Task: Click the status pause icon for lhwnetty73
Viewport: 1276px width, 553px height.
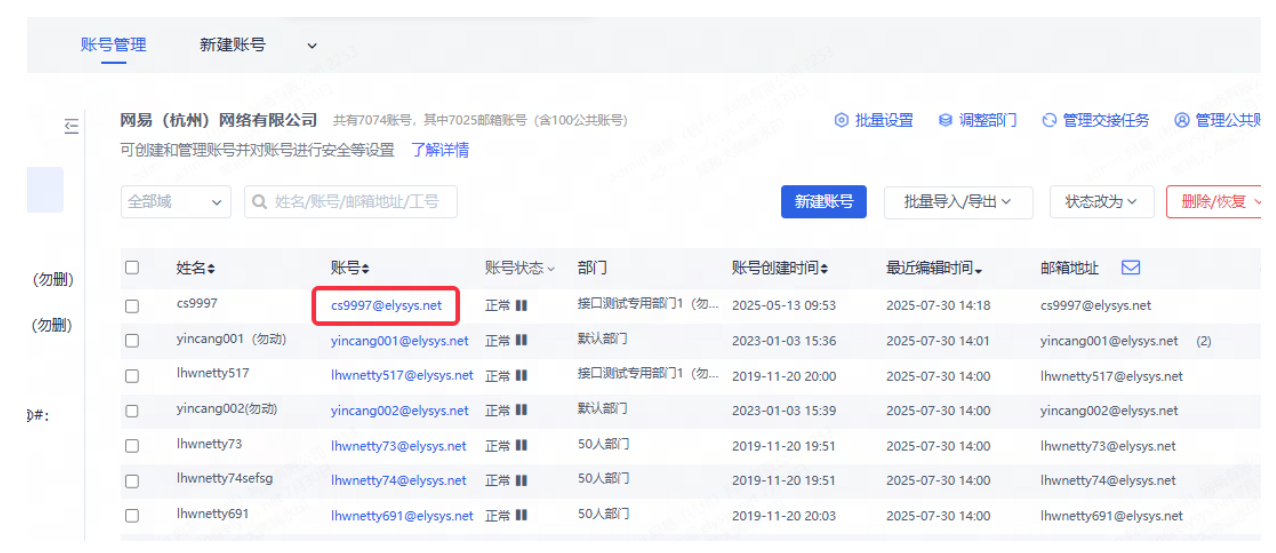Action: click(x=522, y=446)
